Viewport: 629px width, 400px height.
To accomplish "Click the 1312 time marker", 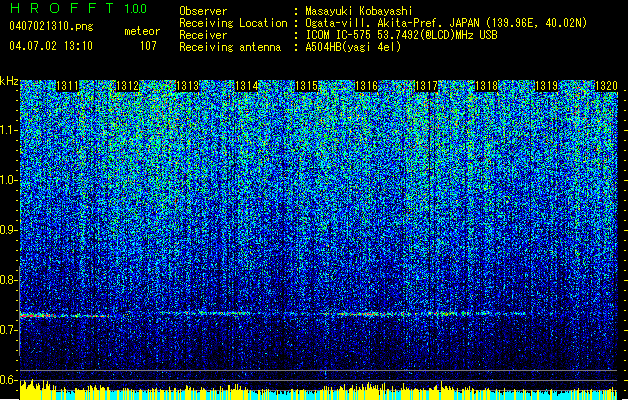I will (x=127, y=86).
